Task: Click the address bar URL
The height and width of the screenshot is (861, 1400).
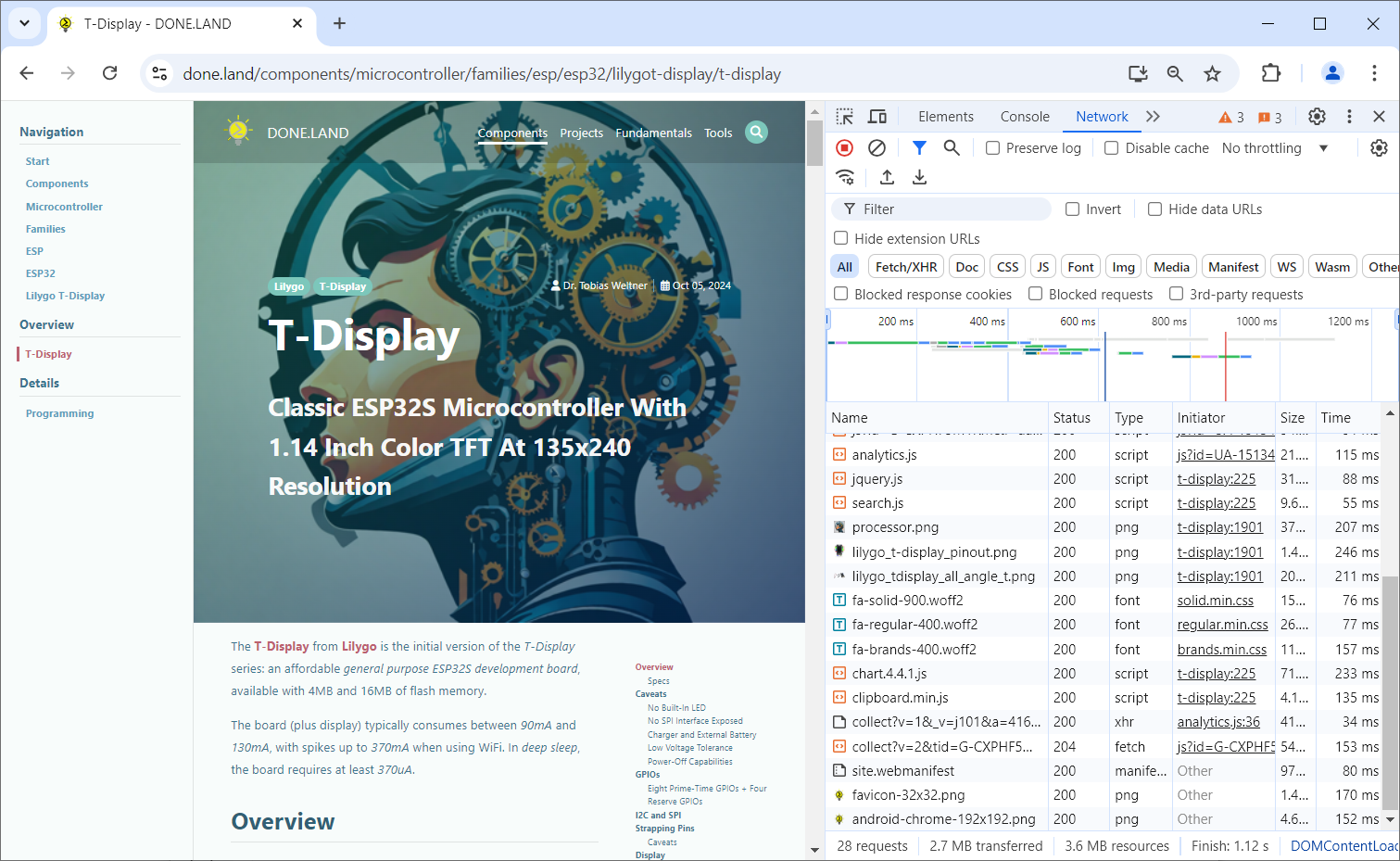Action: 482,73
